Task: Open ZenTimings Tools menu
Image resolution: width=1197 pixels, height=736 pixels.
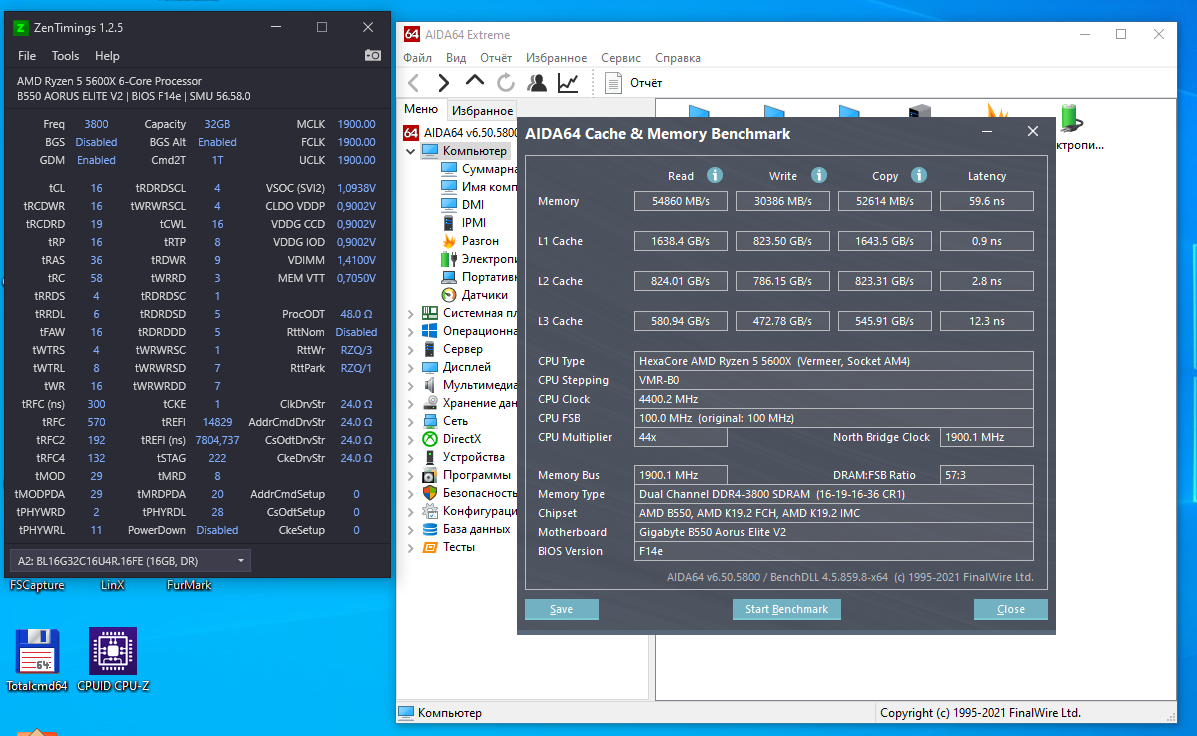Action: click(65, 56)
